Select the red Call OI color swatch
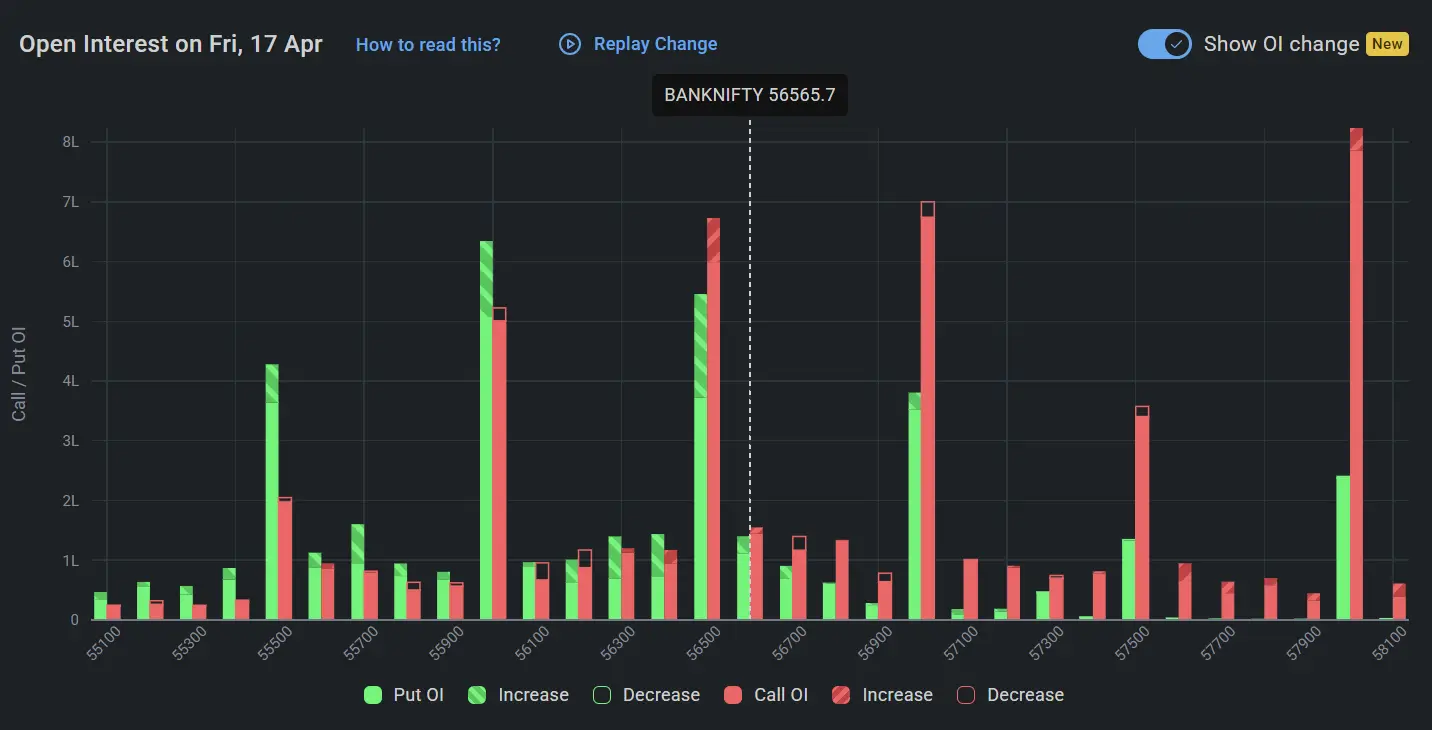The height and width of the screenshot is (730, 1432). click(x=736, y=694)
